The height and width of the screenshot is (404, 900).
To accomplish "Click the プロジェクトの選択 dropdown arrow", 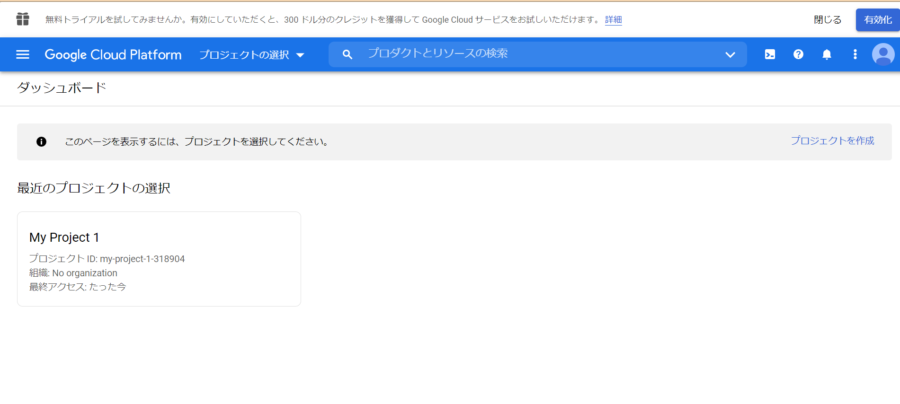I will click(300, 55).
